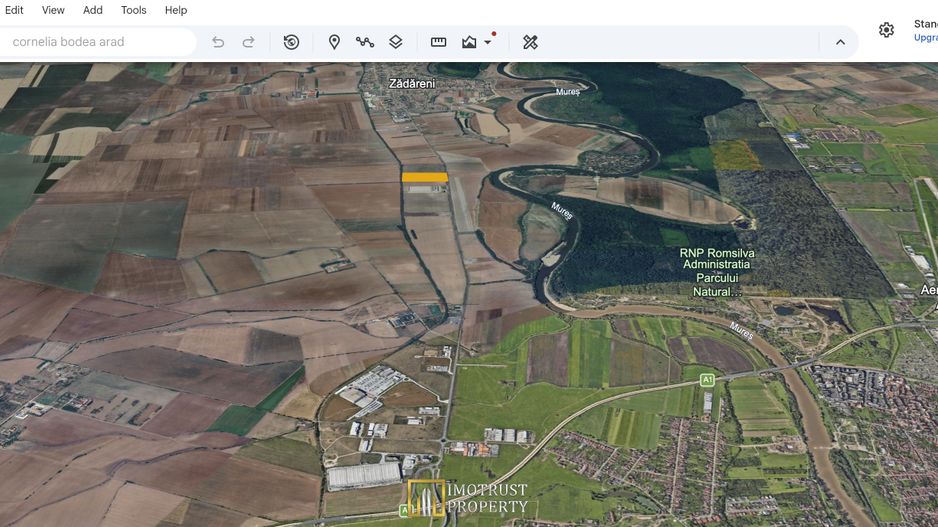Viewport: 938px width, 527px height.
Task: Open the Help menu
Action: (x=176, y=10)
